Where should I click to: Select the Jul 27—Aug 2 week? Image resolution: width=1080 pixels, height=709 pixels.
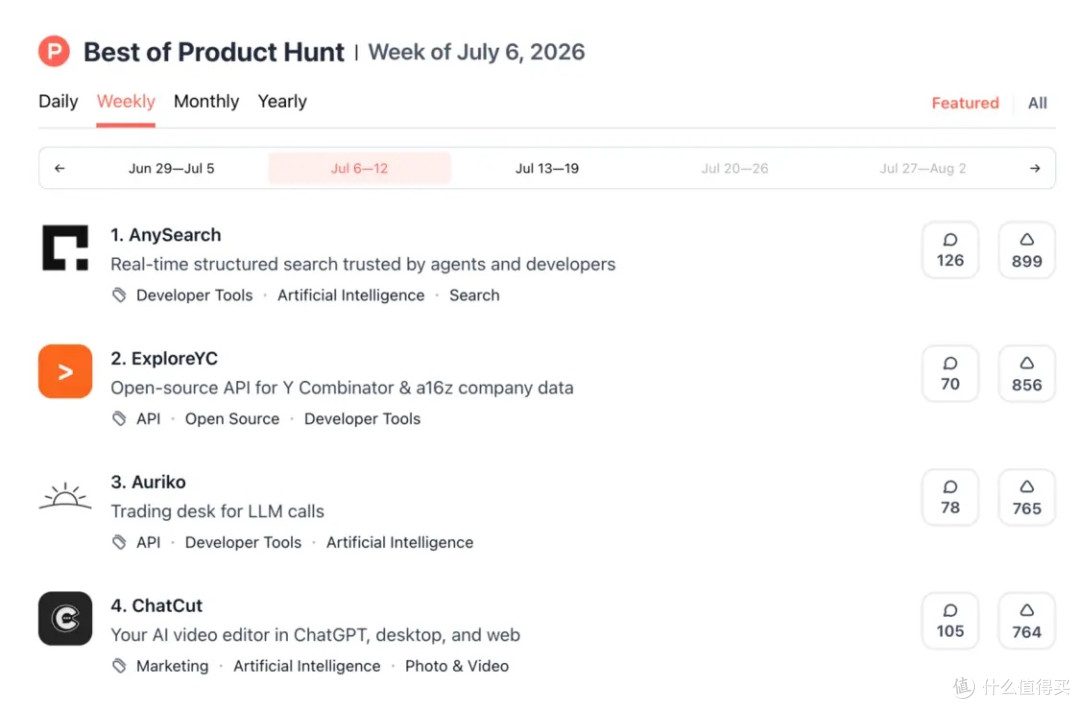(x=922, y=168)
